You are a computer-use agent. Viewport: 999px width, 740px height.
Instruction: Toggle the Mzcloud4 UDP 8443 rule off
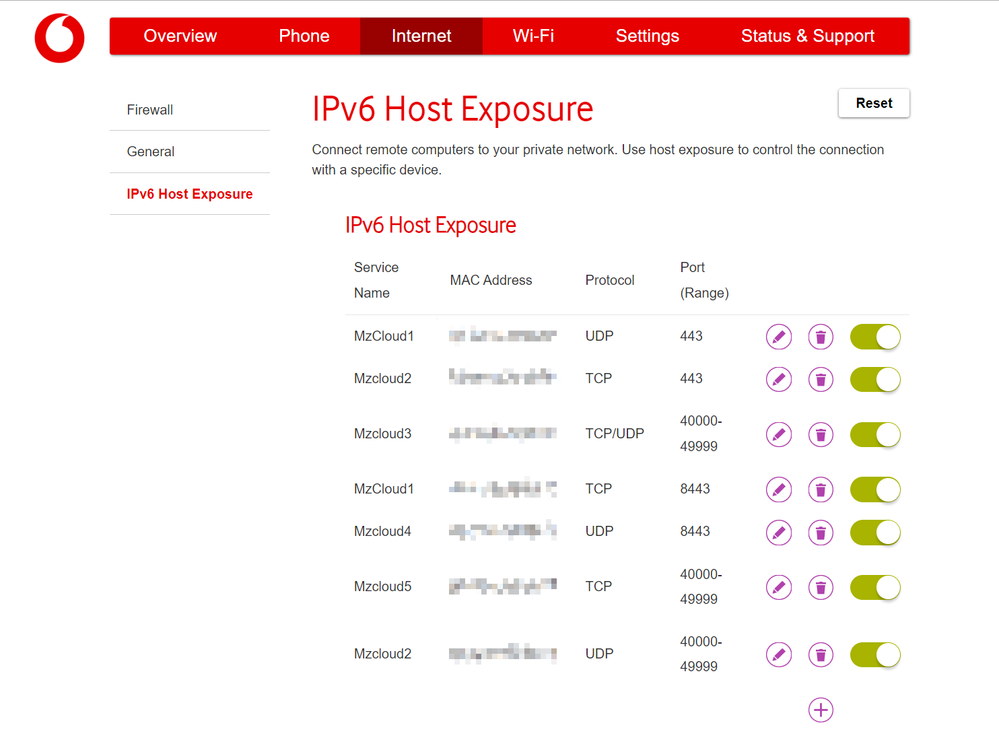coord(875,532)
